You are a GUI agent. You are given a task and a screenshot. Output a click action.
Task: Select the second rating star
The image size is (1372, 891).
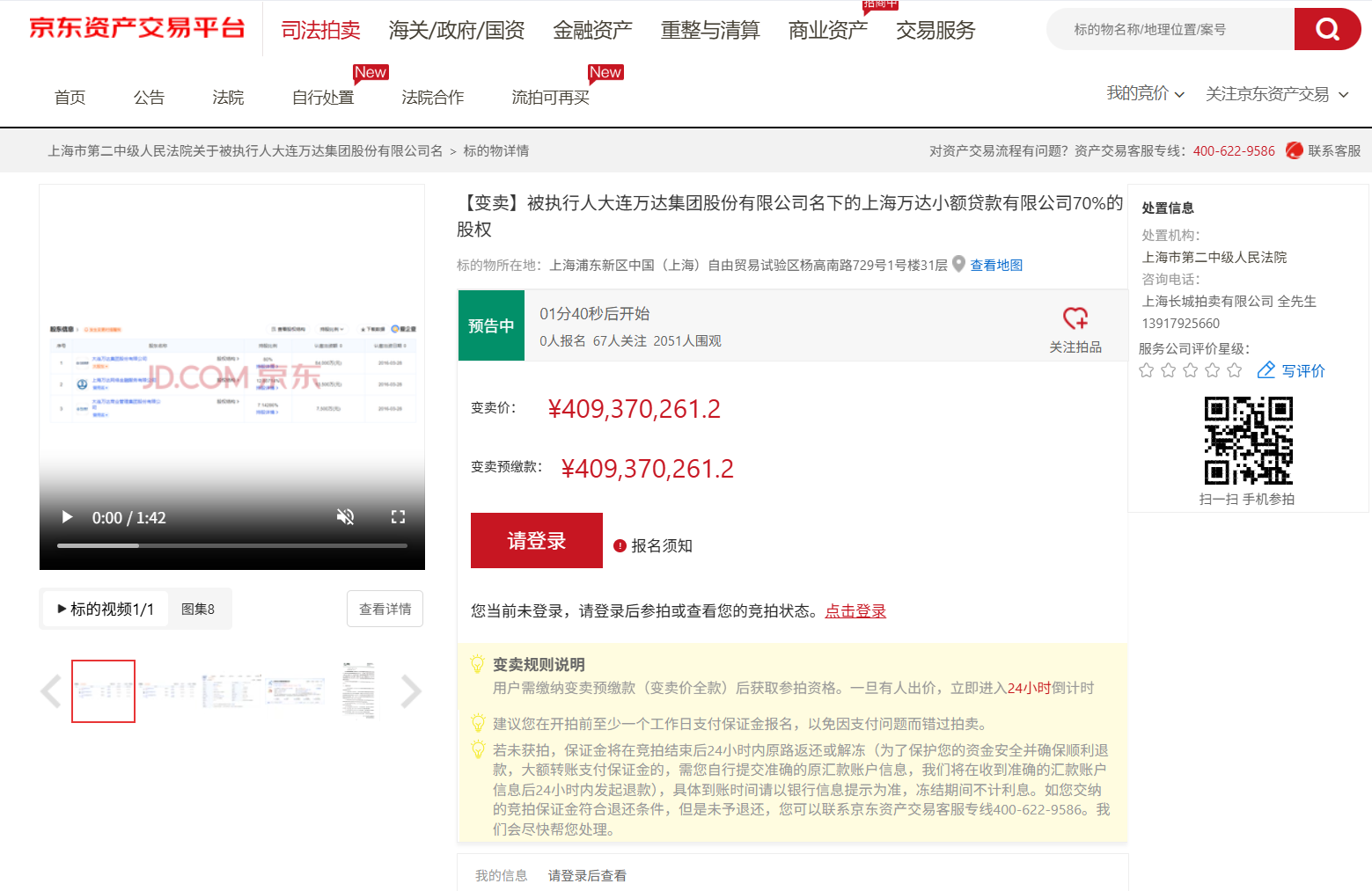coord(1168,370)
